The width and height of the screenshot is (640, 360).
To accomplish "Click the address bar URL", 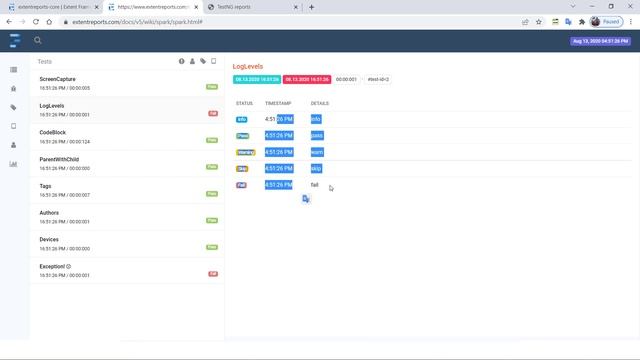I will tap(137, 22).
